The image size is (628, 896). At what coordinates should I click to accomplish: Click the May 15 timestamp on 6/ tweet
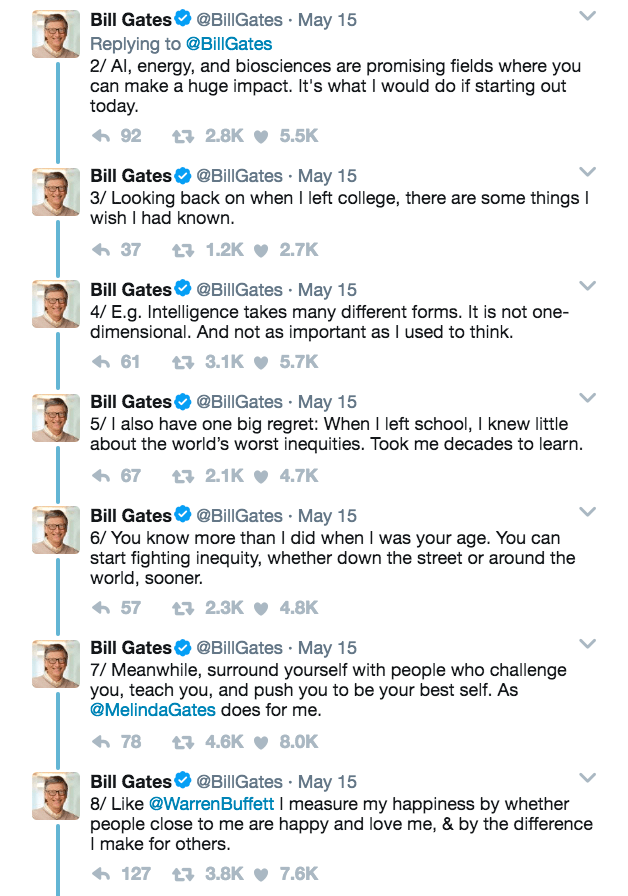tap(327, 516)
